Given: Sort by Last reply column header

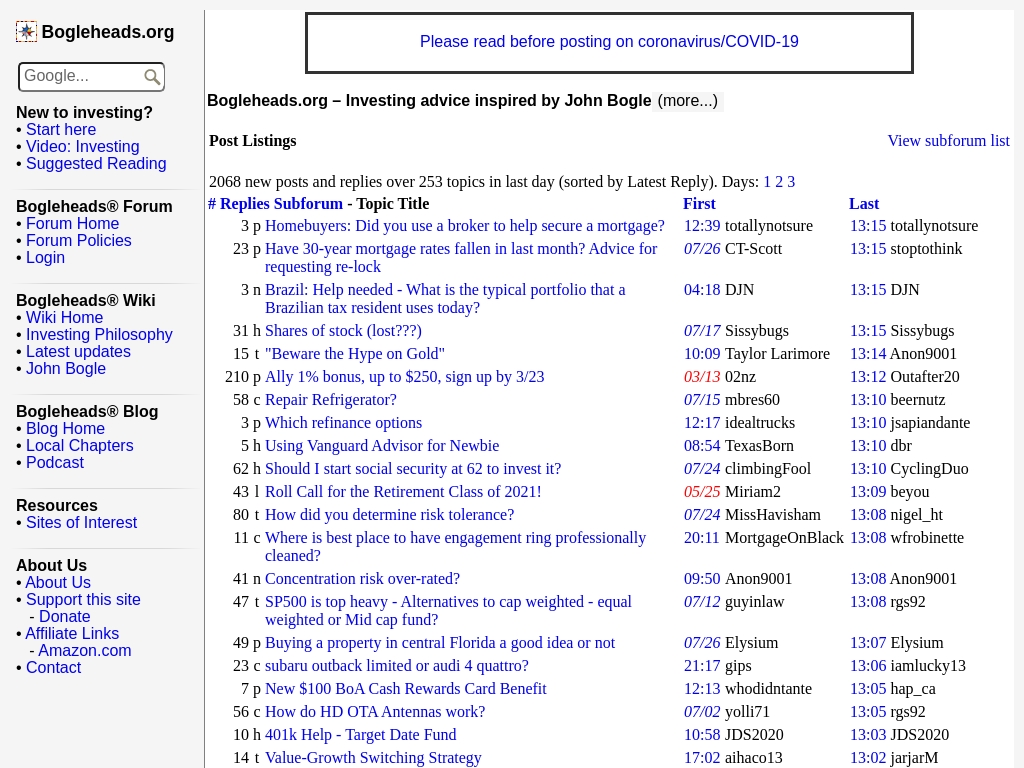Looking at the screenshot, I should [863, 204].
